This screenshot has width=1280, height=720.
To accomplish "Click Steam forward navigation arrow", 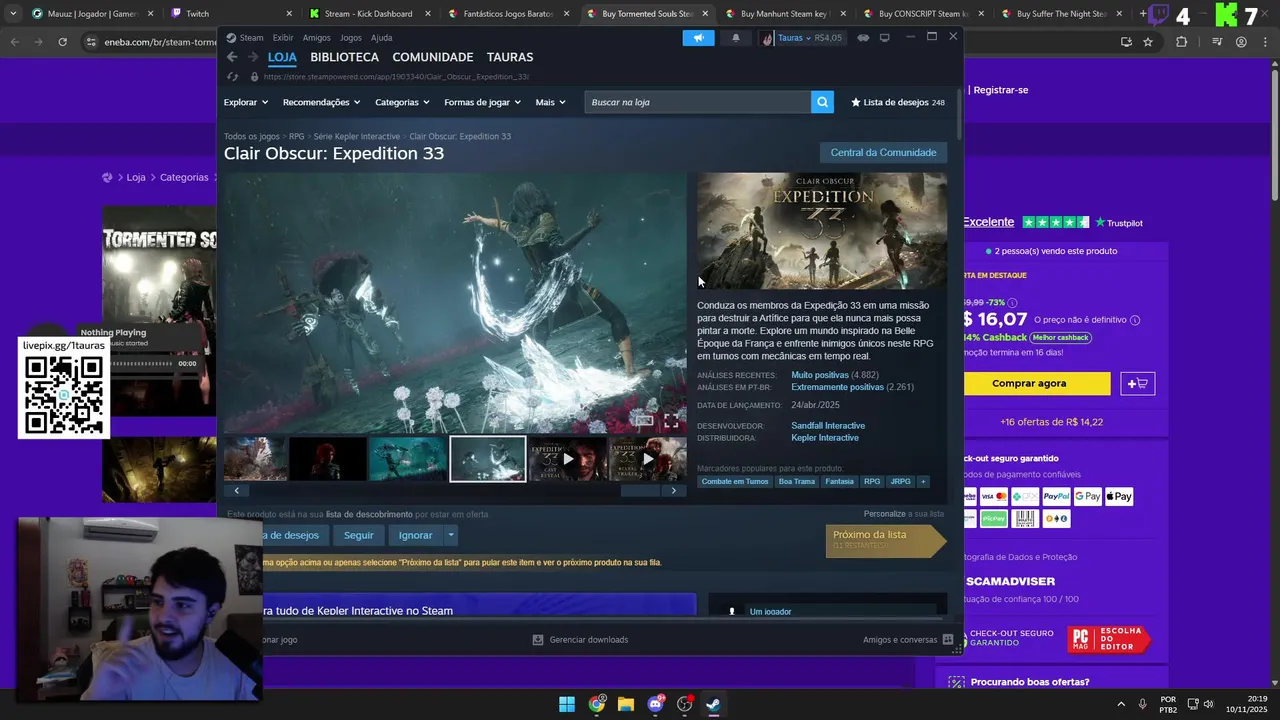I will (251, 57).
